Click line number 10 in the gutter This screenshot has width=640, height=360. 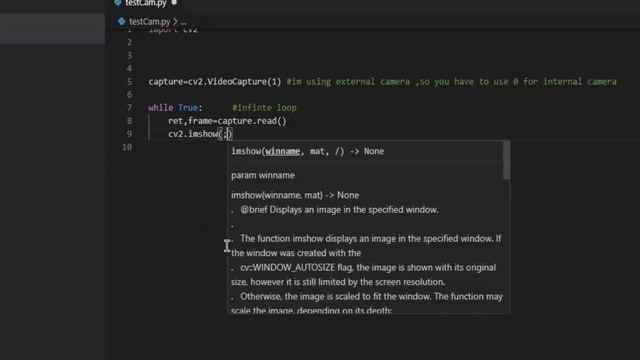click(x=127, y=147)
